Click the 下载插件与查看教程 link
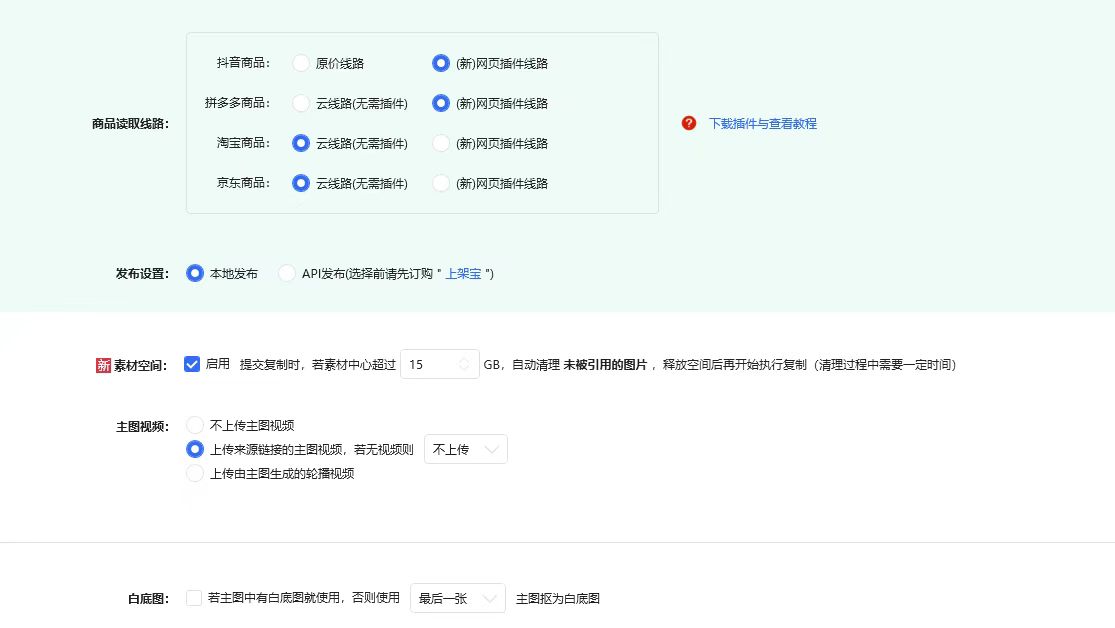1115x628 pixels. tap(763, 123)
